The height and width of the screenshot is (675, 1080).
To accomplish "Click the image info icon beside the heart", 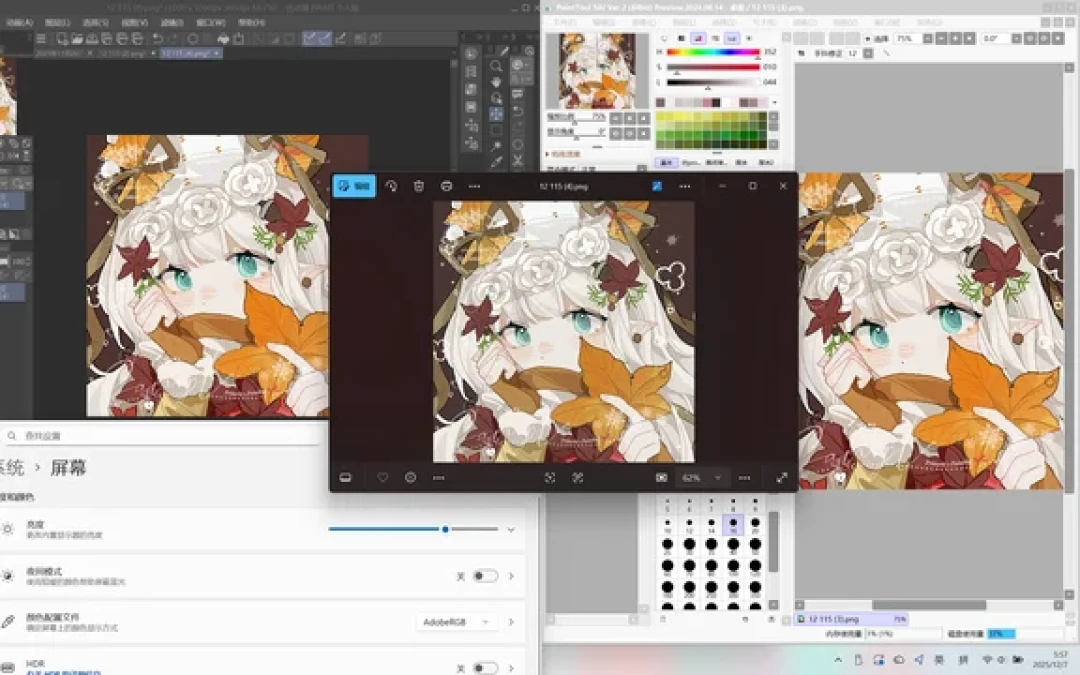I will pyautogui.click(x=411, y=477).
